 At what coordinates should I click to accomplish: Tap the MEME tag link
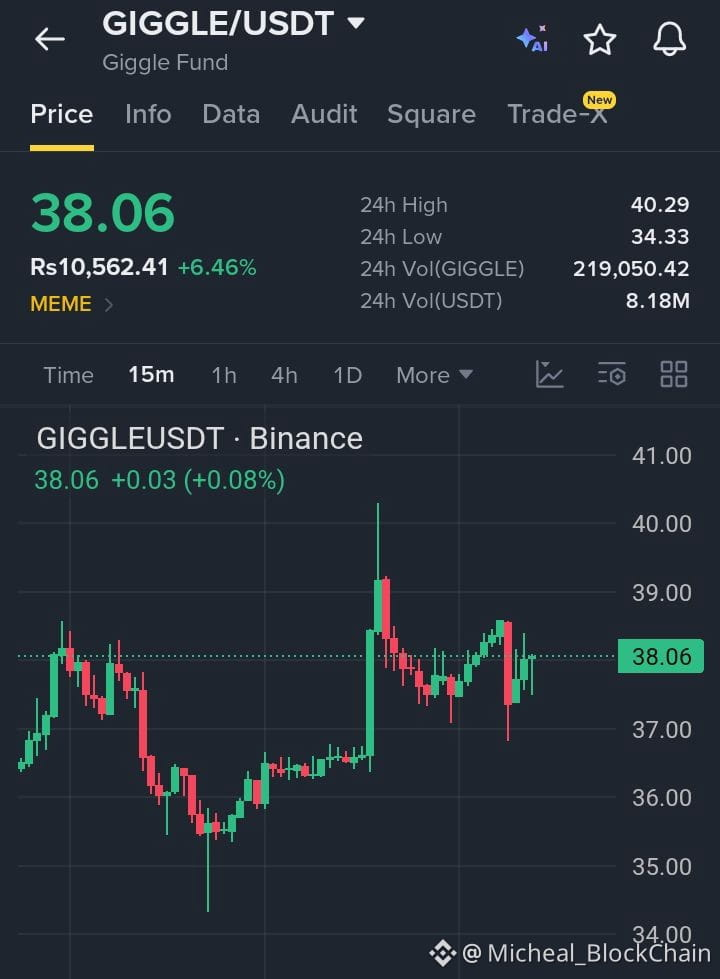(x=61, y=304)
